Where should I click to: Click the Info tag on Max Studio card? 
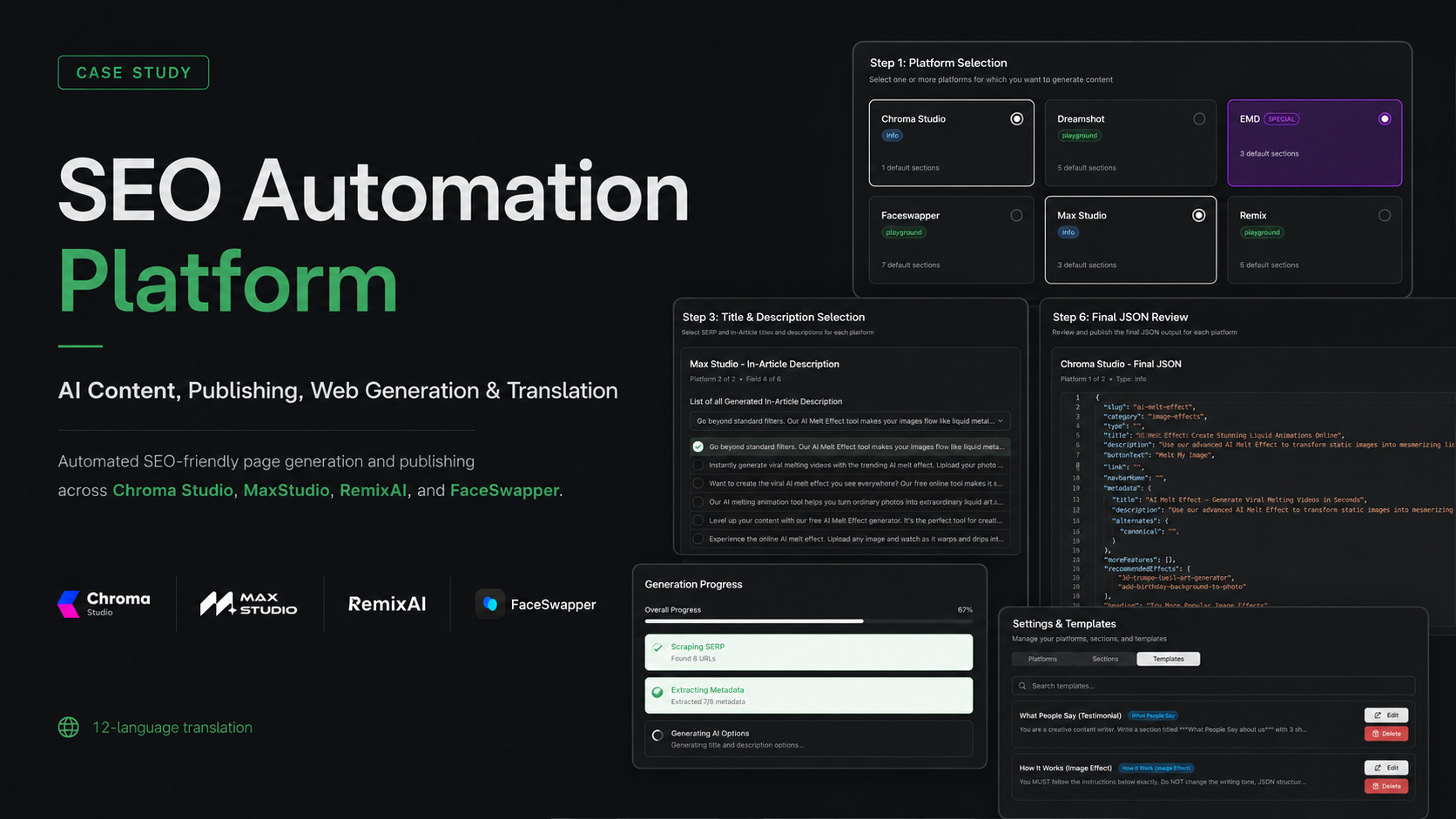pos(1068,232)
